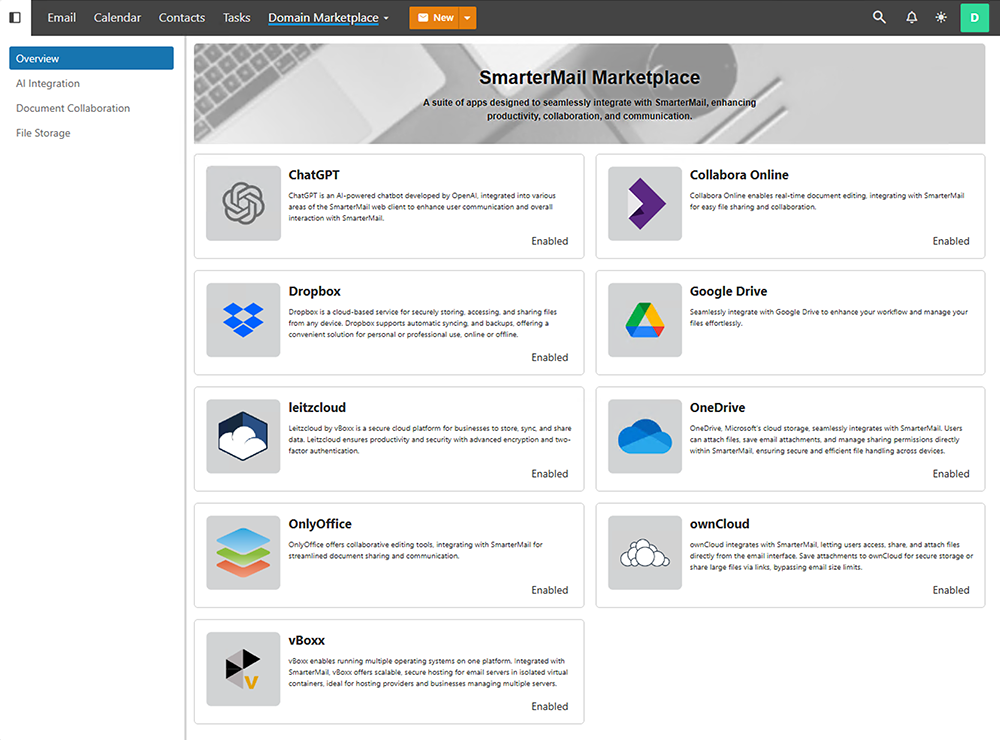The image size is (1000, 740).
Task: Click Enabled status on vBoxx card
Action: point(550,706)
